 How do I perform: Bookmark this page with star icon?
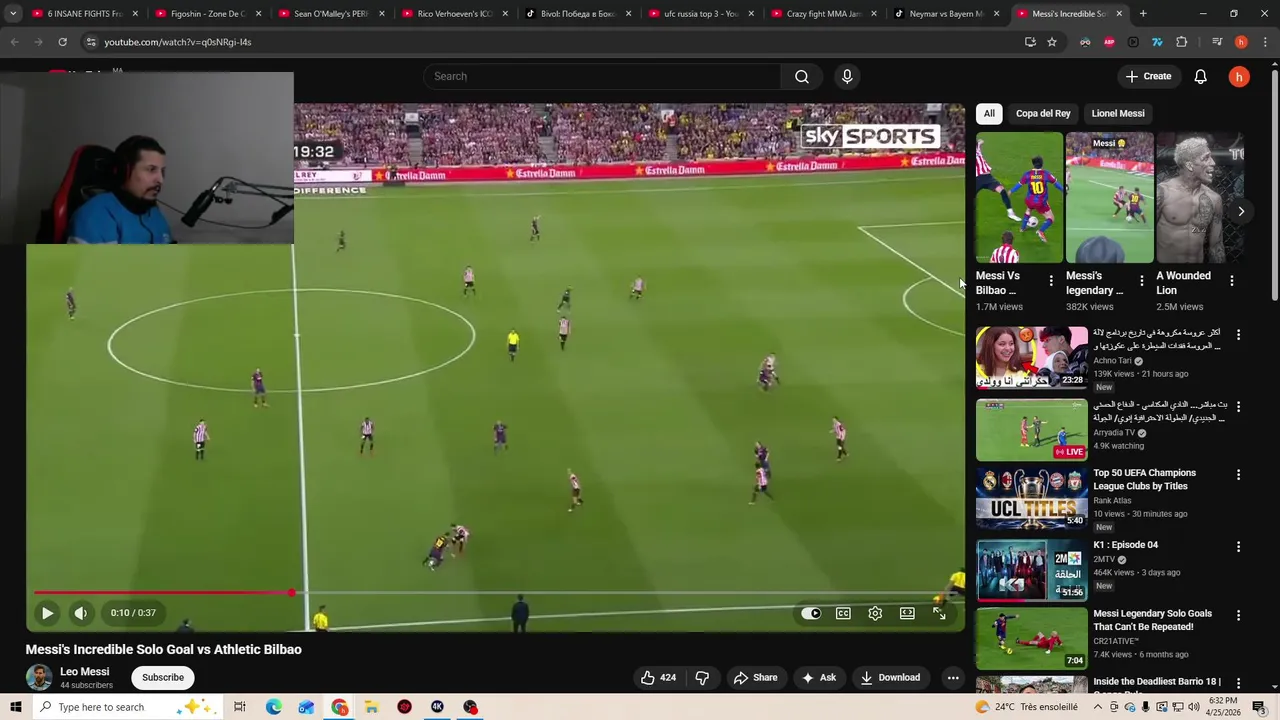click(x=1052, y=42)
